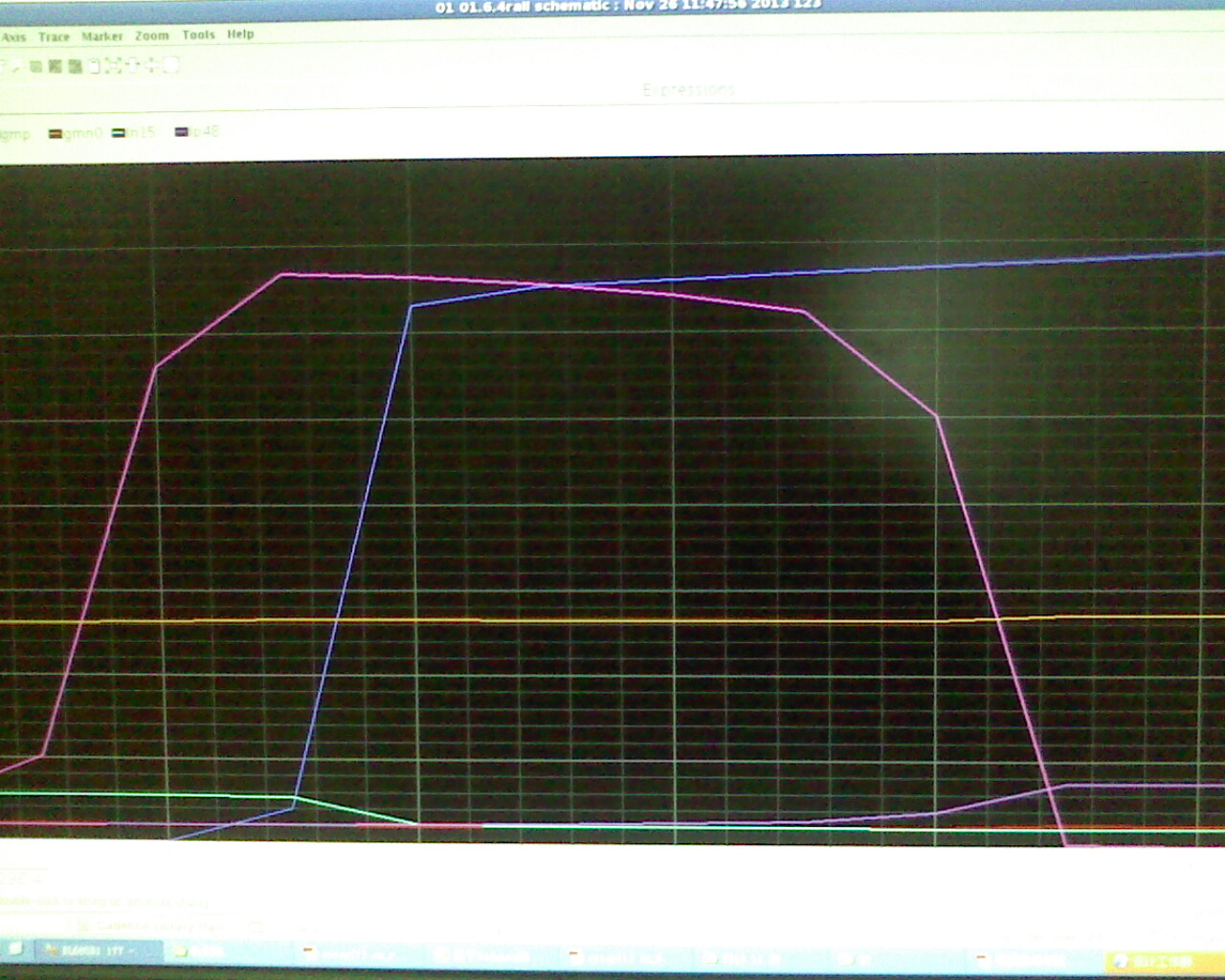Screen dimensions: 1225x980
Task: Select the flat orange waveform trace
Action: pos(612,620)
